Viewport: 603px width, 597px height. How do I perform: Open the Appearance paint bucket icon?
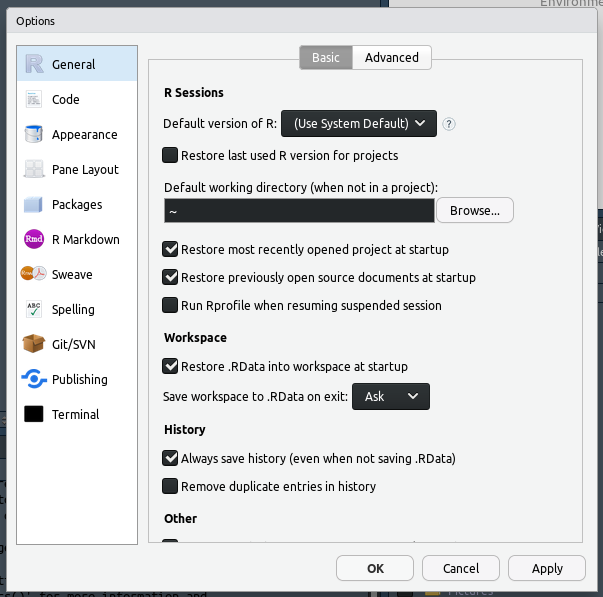click(x=34, y=134)
